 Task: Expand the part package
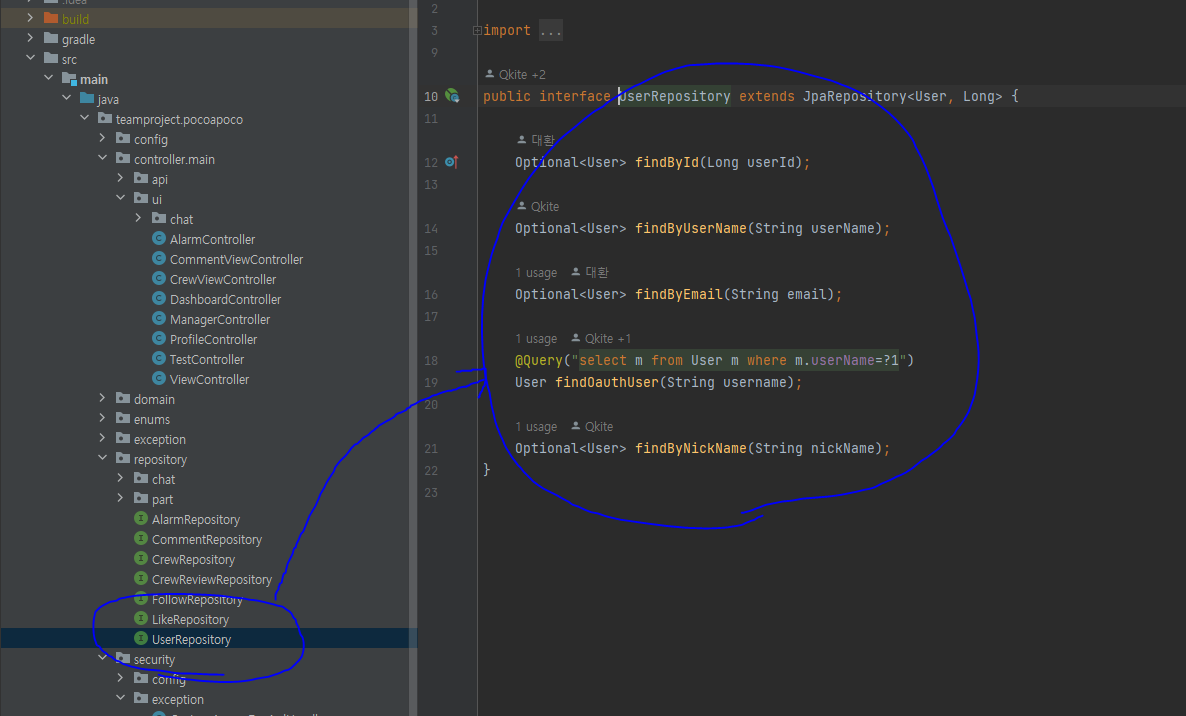[x=121, y=497]
